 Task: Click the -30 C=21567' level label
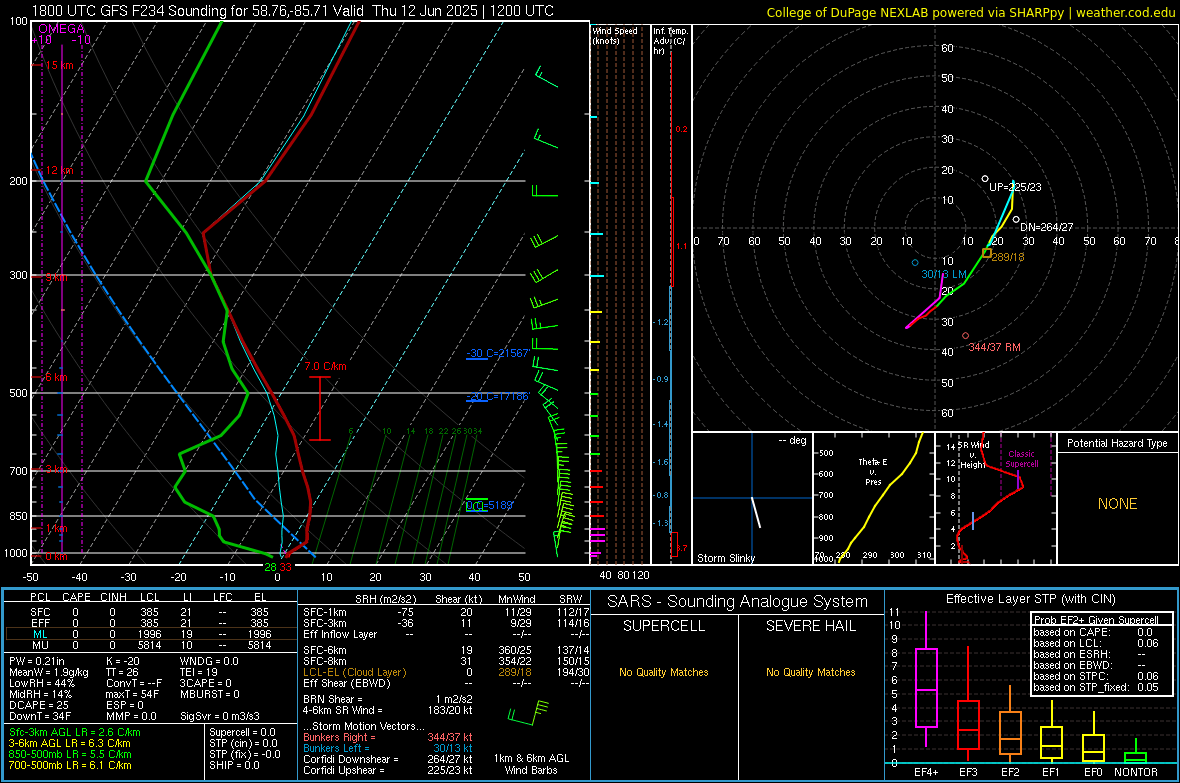point(498,353)
